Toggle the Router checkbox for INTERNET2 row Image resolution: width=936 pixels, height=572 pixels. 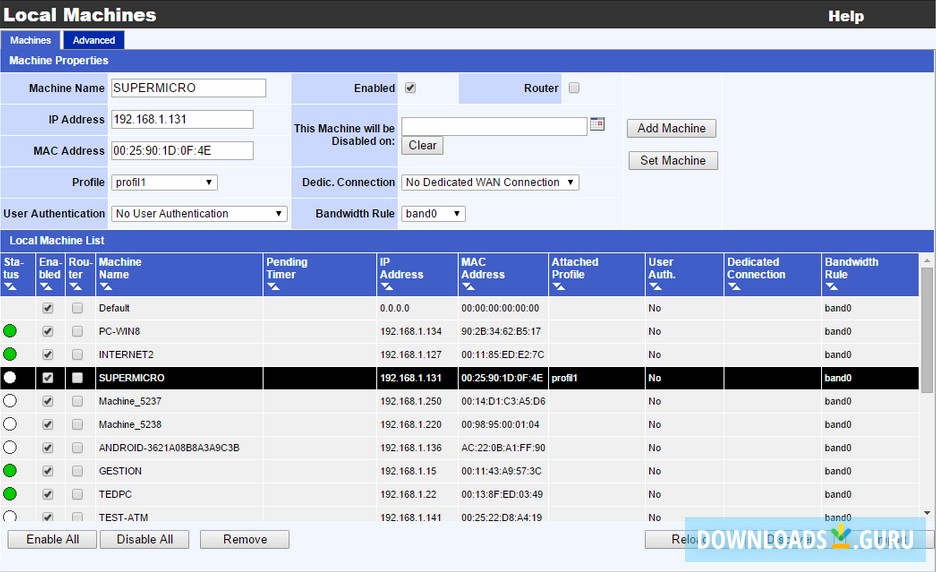(77, 354)
